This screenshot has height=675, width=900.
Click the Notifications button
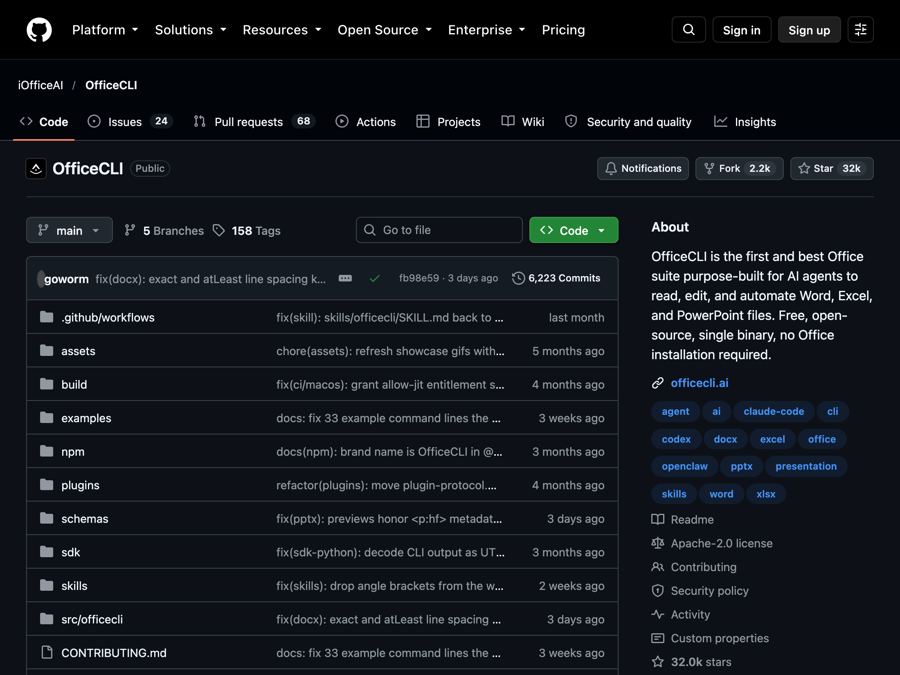tap(643, 168)
